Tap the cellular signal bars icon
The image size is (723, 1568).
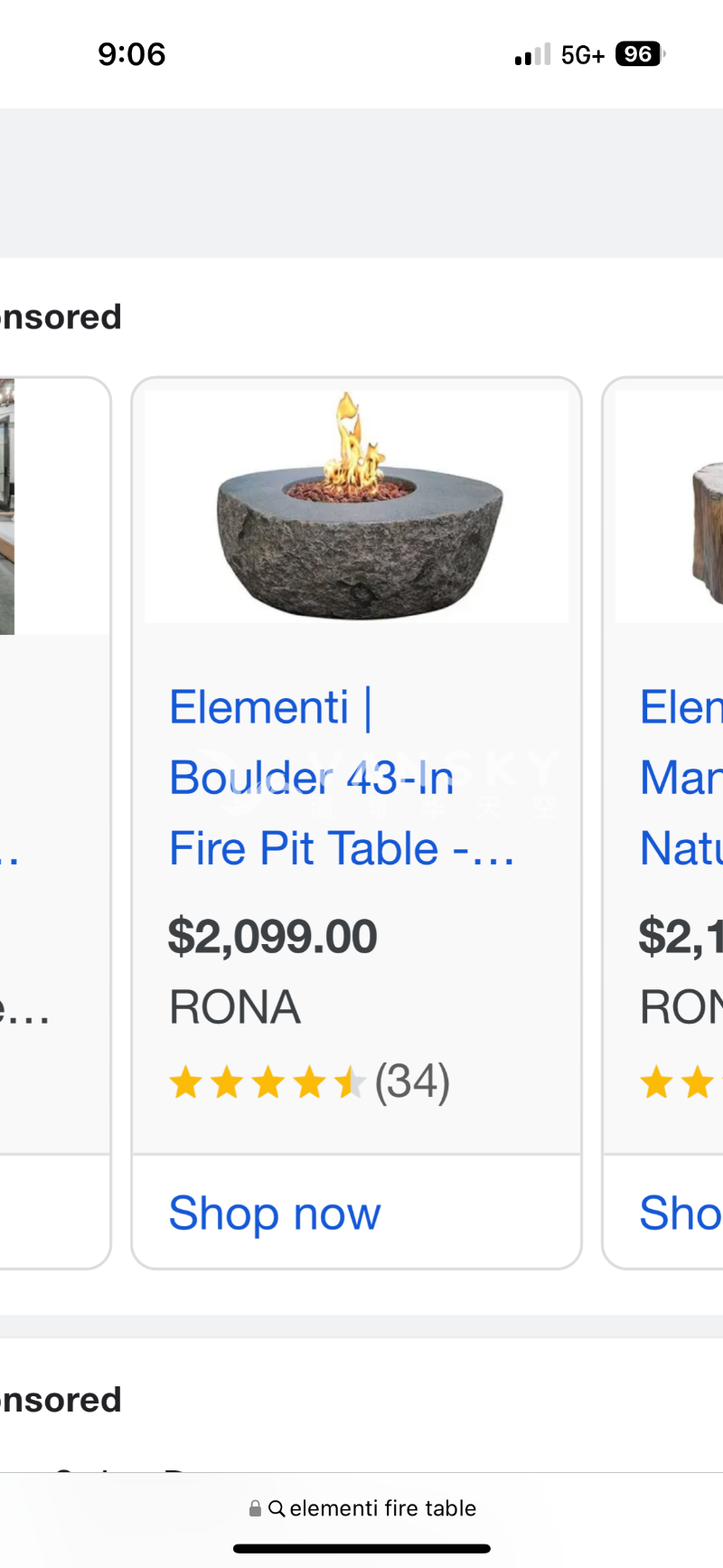click(532, 55)
